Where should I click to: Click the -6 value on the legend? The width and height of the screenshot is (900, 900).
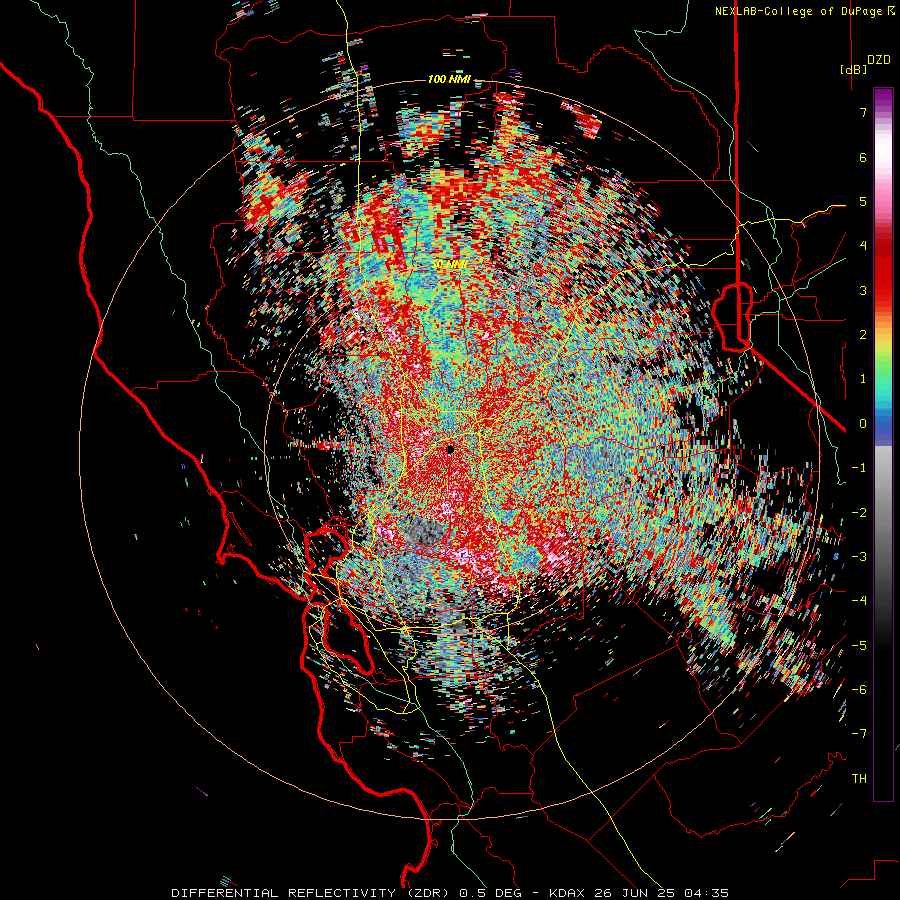pos(859,690)
